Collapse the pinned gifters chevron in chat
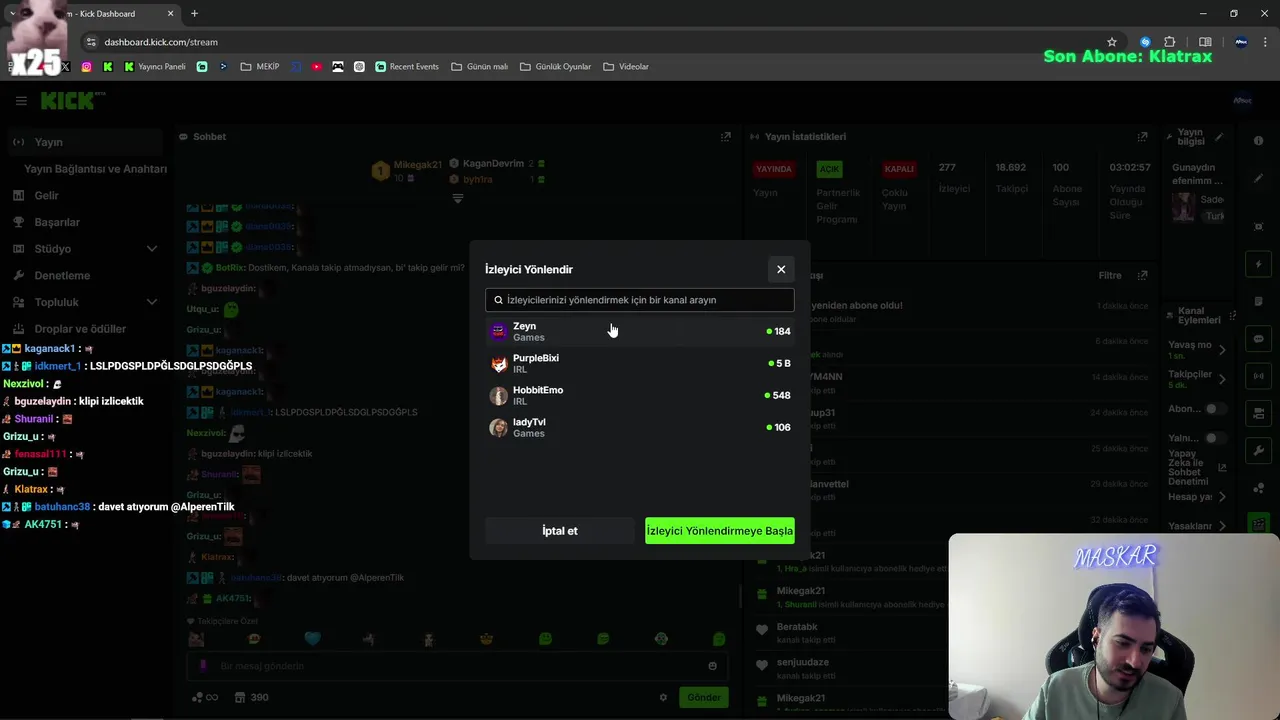Viewport: 1280px width, 720px height. pos(457,198)
